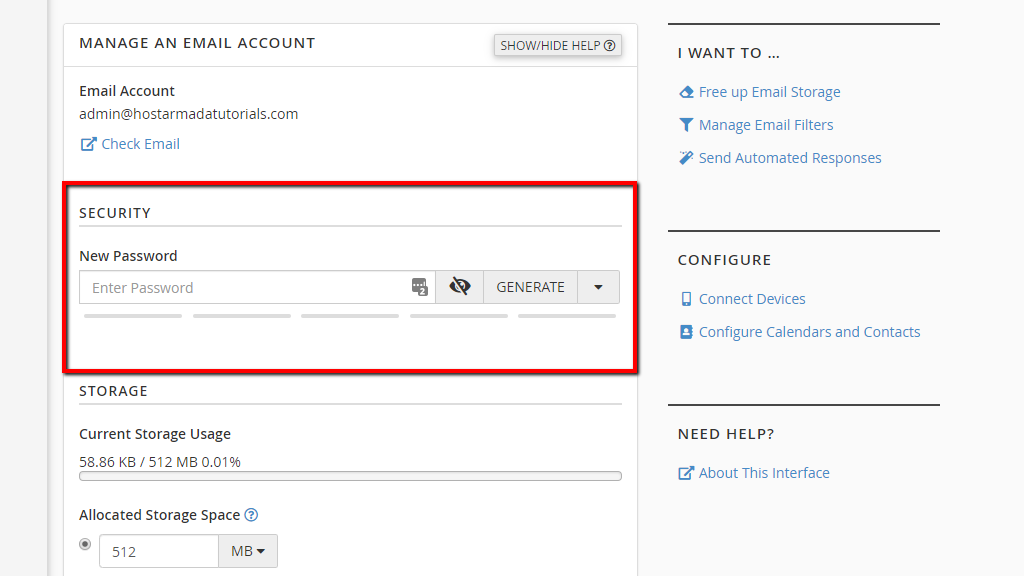Screen dimensions: 1024x576
Task: Click the question mark icon on Show/Hide Help
Action: click(x=610, y=45)
